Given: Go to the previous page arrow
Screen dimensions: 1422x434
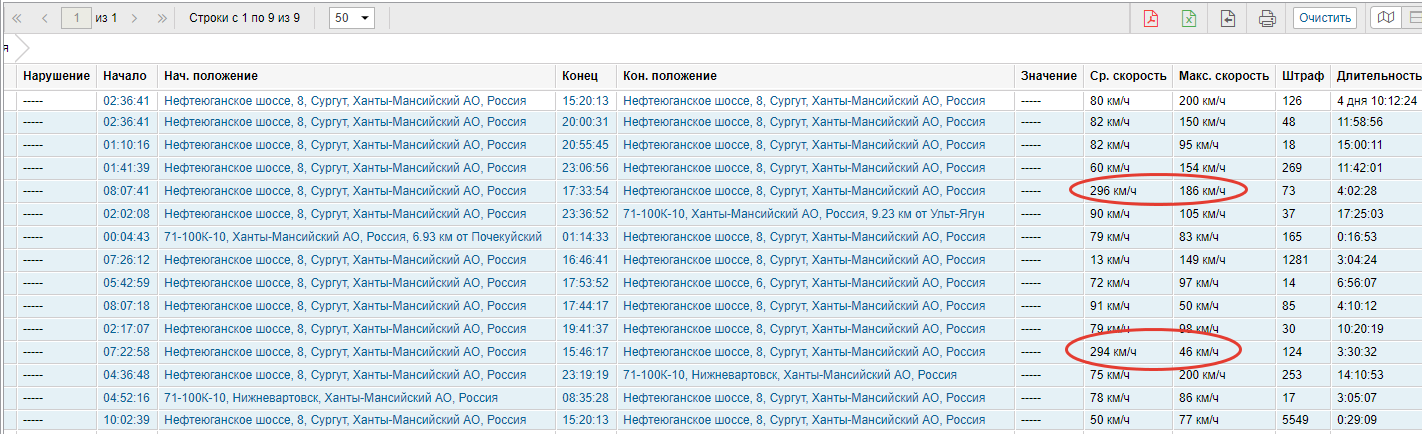Looking at the screenshot, I should 44,18.
